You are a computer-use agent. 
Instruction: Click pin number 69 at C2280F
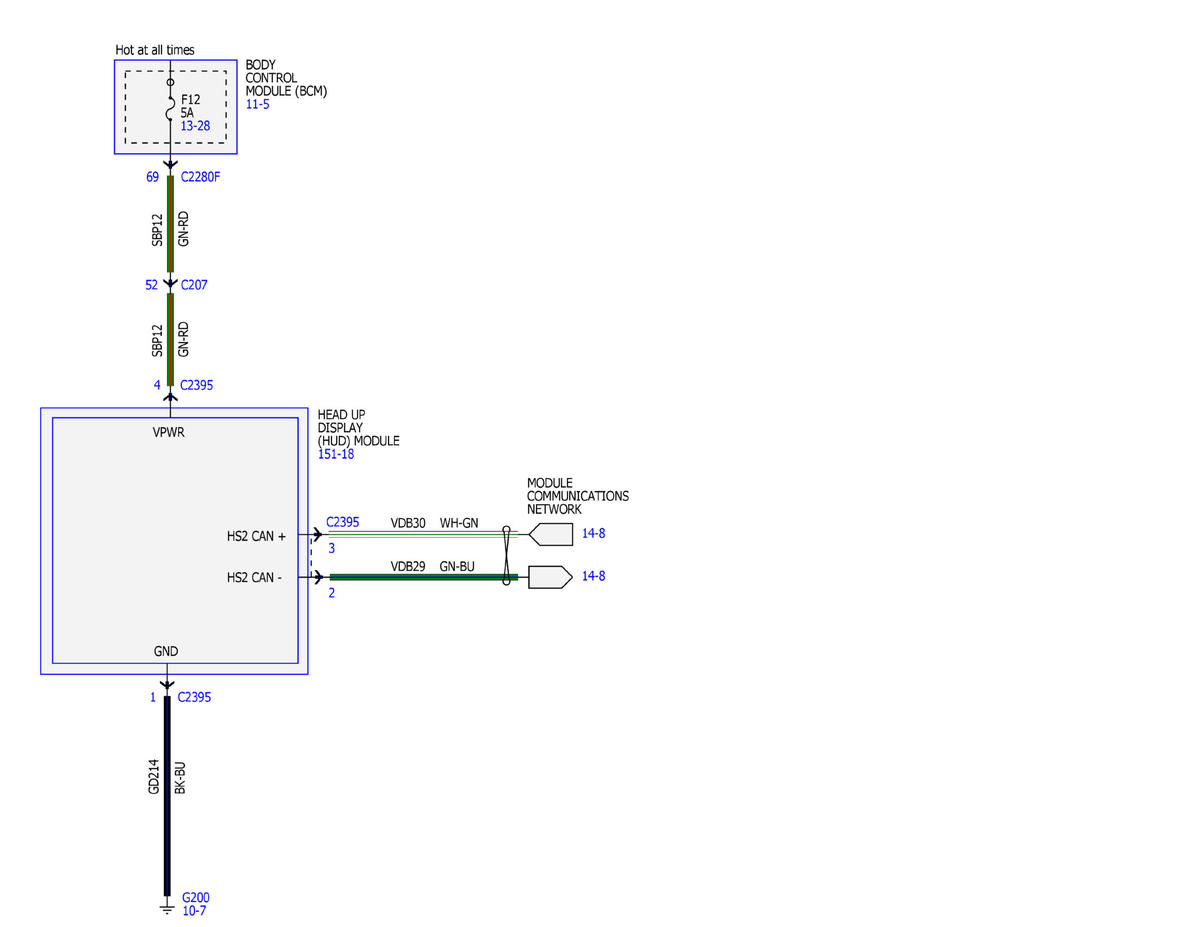(x=153, y=178)
